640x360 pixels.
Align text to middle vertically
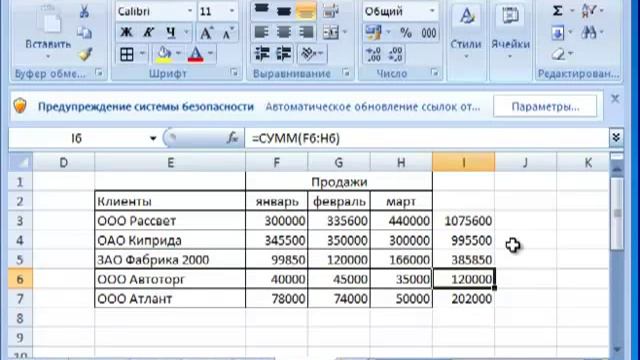(284, 11)
